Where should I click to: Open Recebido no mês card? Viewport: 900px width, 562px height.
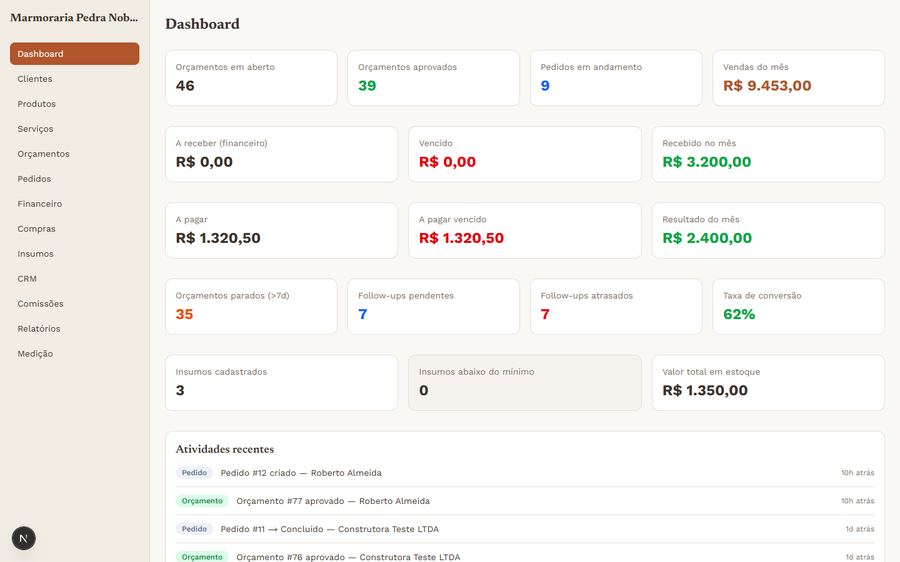pyautogui.click(x=768, y=154)
